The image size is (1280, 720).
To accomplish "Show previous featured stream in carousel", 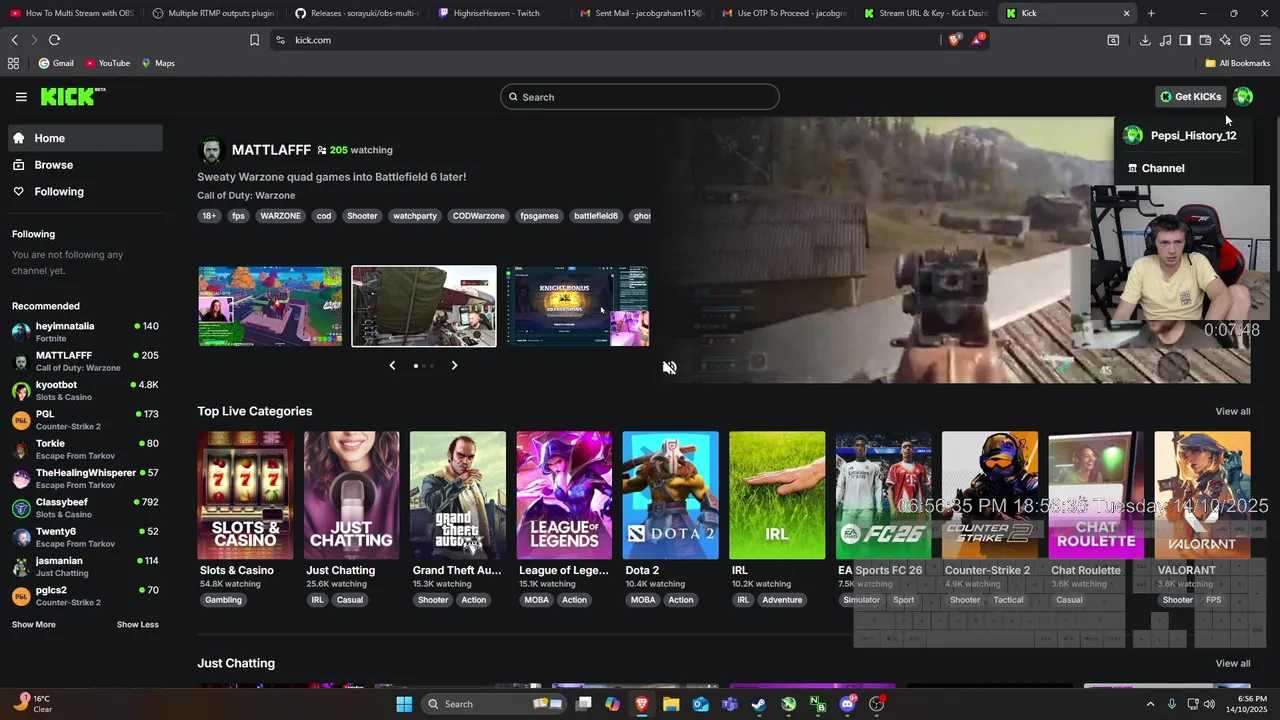I will (392, 365).
